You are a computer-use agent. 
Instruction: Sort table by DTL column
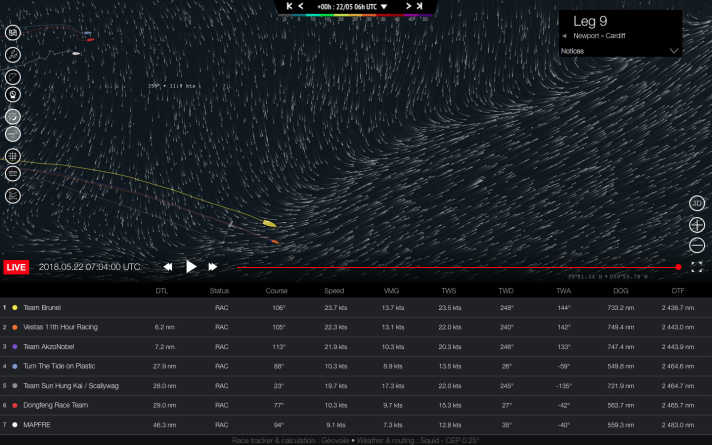pos(161,291)
